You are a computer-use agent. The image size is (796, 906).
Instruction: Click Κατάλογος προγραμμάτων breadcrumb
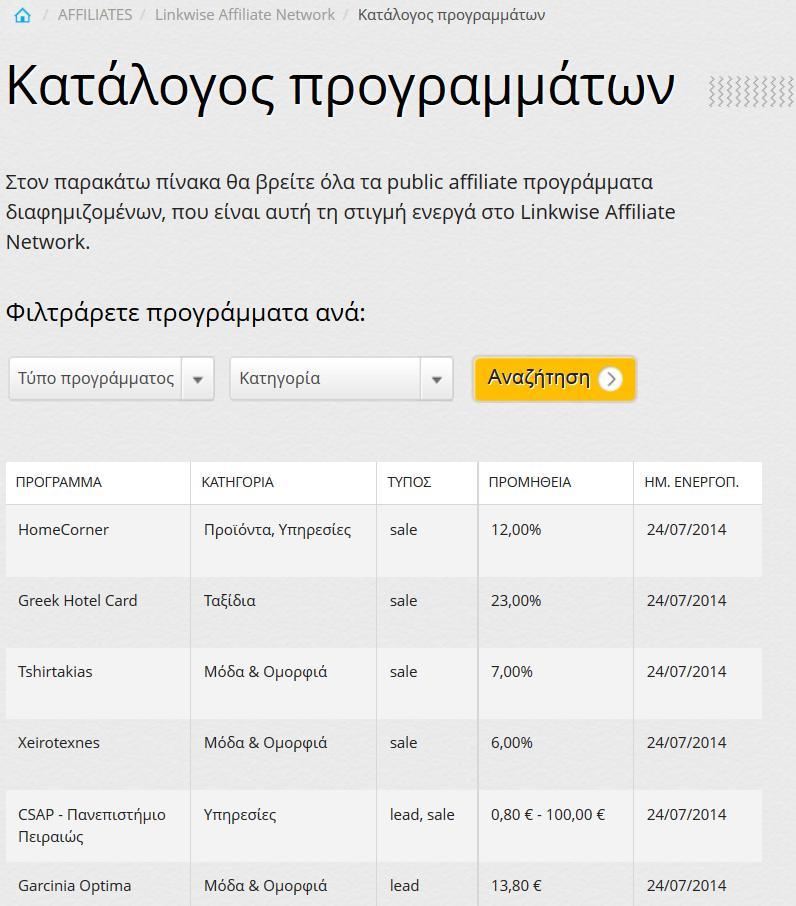[x=451, y=15]
